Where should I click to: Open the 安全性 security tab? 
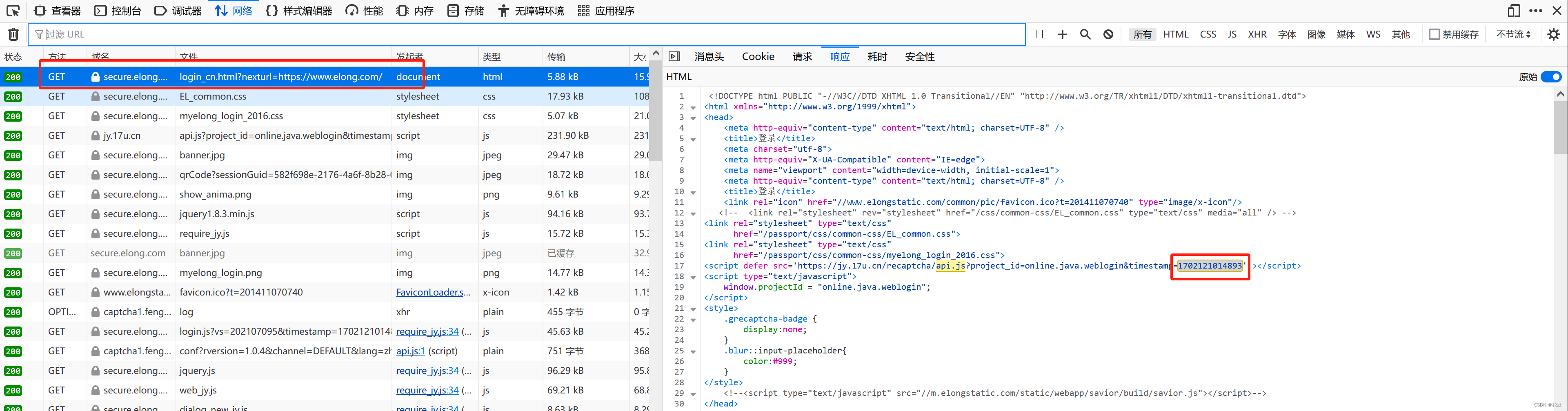pyautogui.click(x=919, y=57)
